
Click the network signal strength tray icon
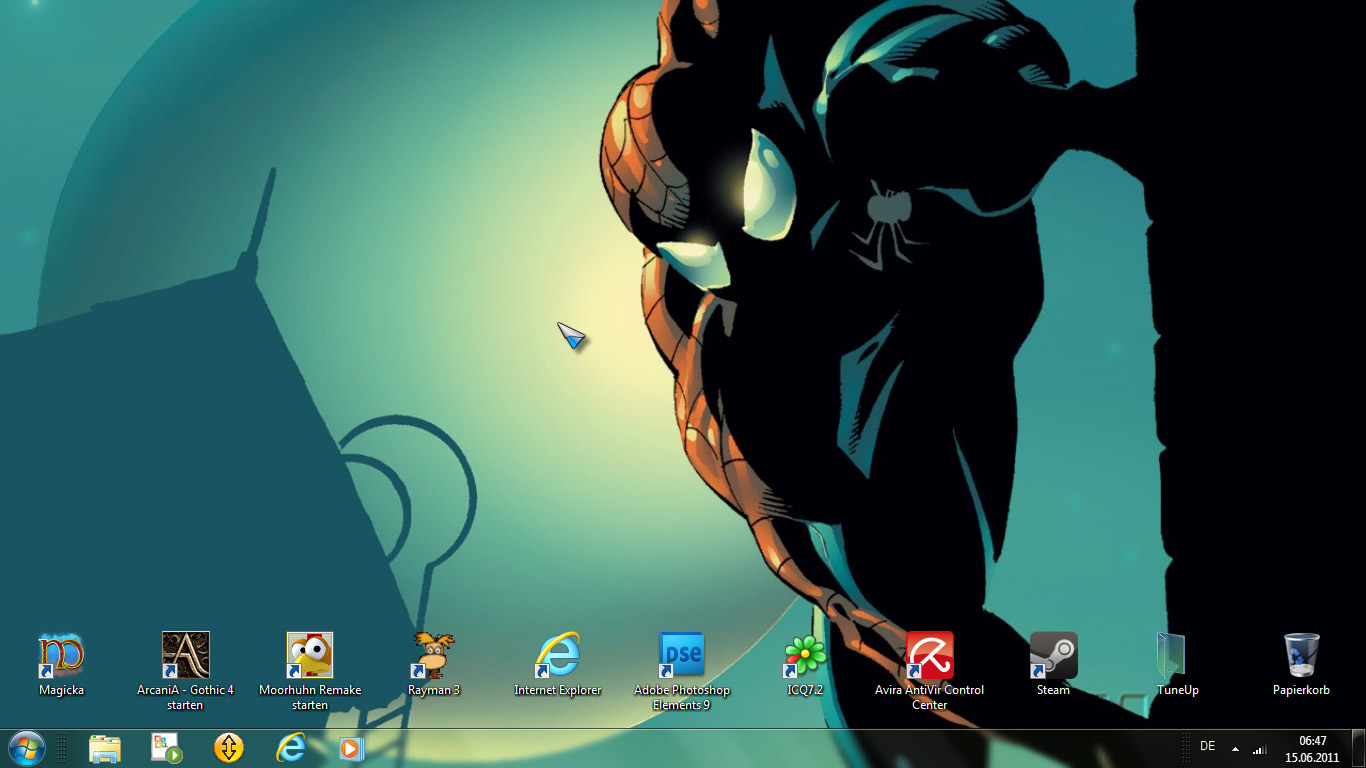coord(1260,749)
